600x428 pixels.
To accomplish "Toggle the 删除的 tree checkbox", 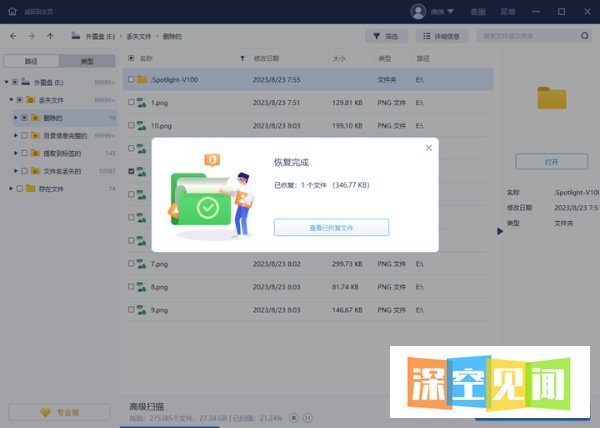I will click(x=24, y=117).
